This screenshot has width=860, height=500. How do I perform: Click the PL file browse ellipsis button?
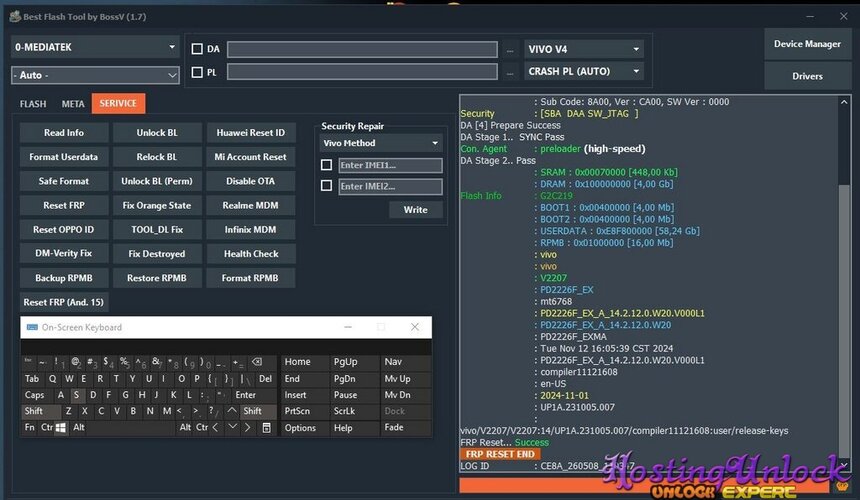(x=510, y=72)
